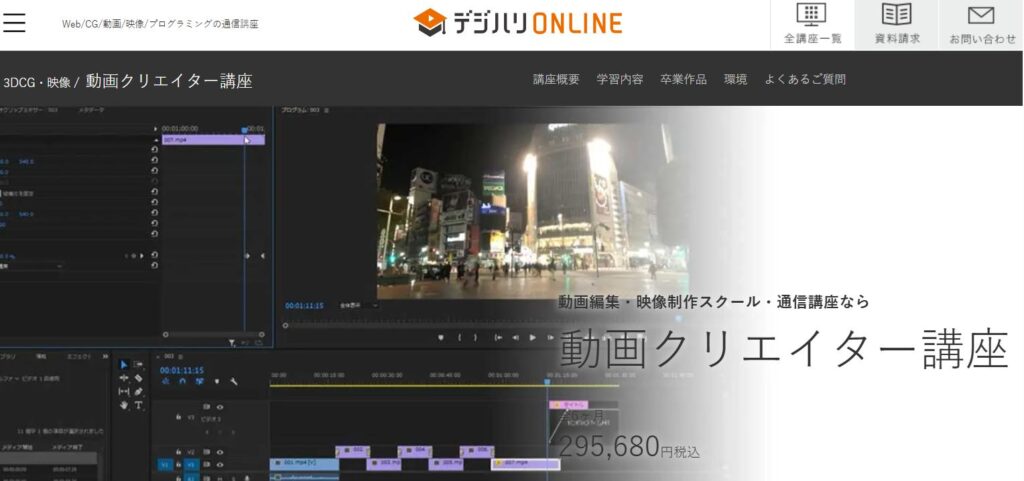Click the 資料請求 brochure request icon
The width and height of the screenshot is (1024, 481).
[896, 24]
